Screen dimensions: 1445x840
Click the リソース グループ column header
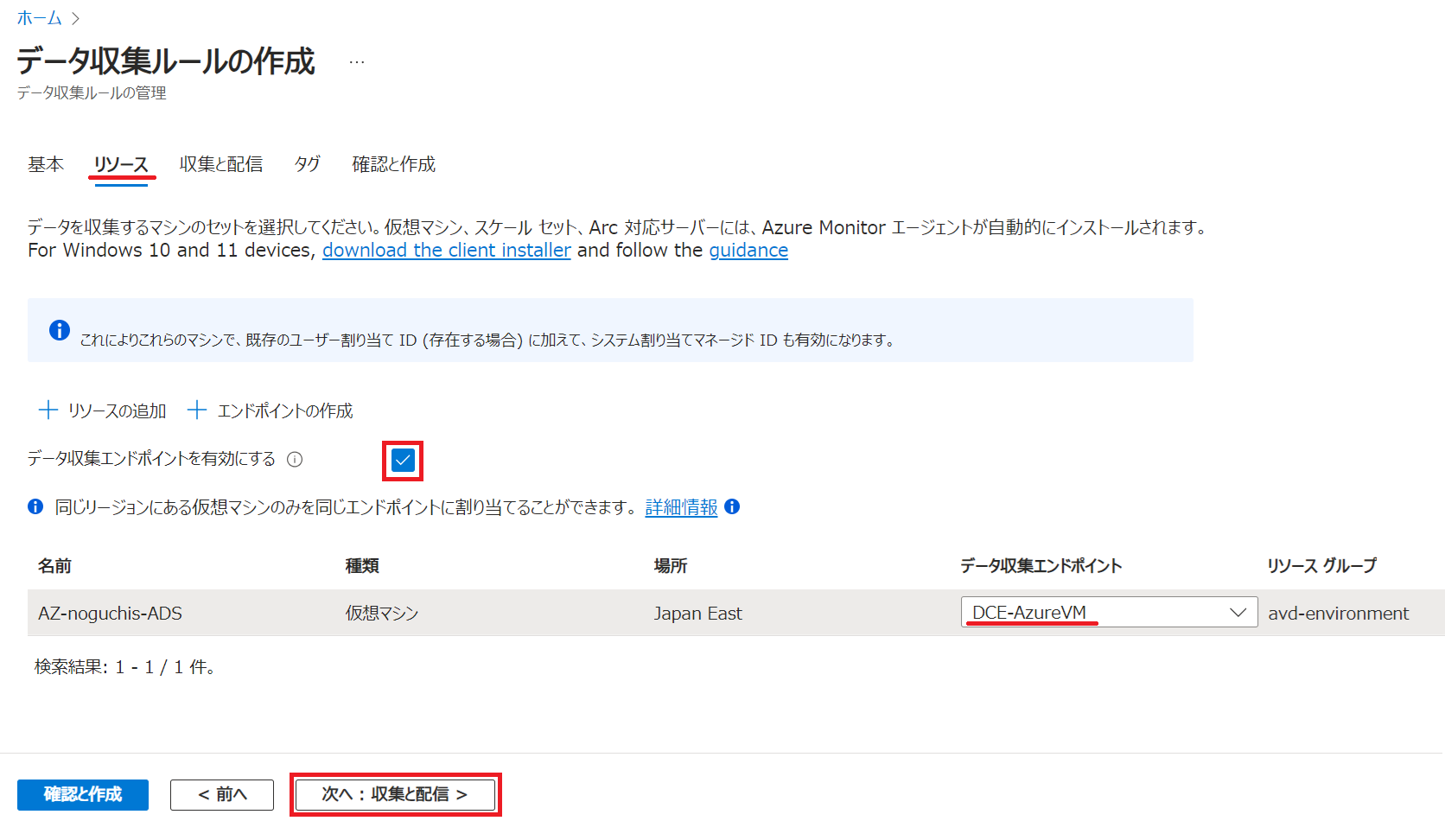tap(1322, 566)
